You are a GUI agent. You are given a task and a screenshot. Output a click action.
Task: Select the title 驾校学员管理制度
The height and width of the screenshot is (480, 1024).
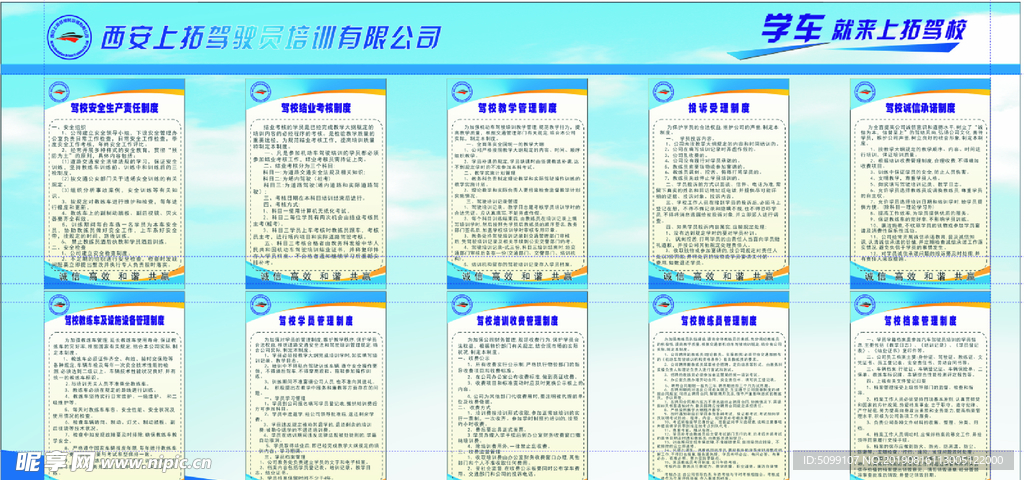316,321
